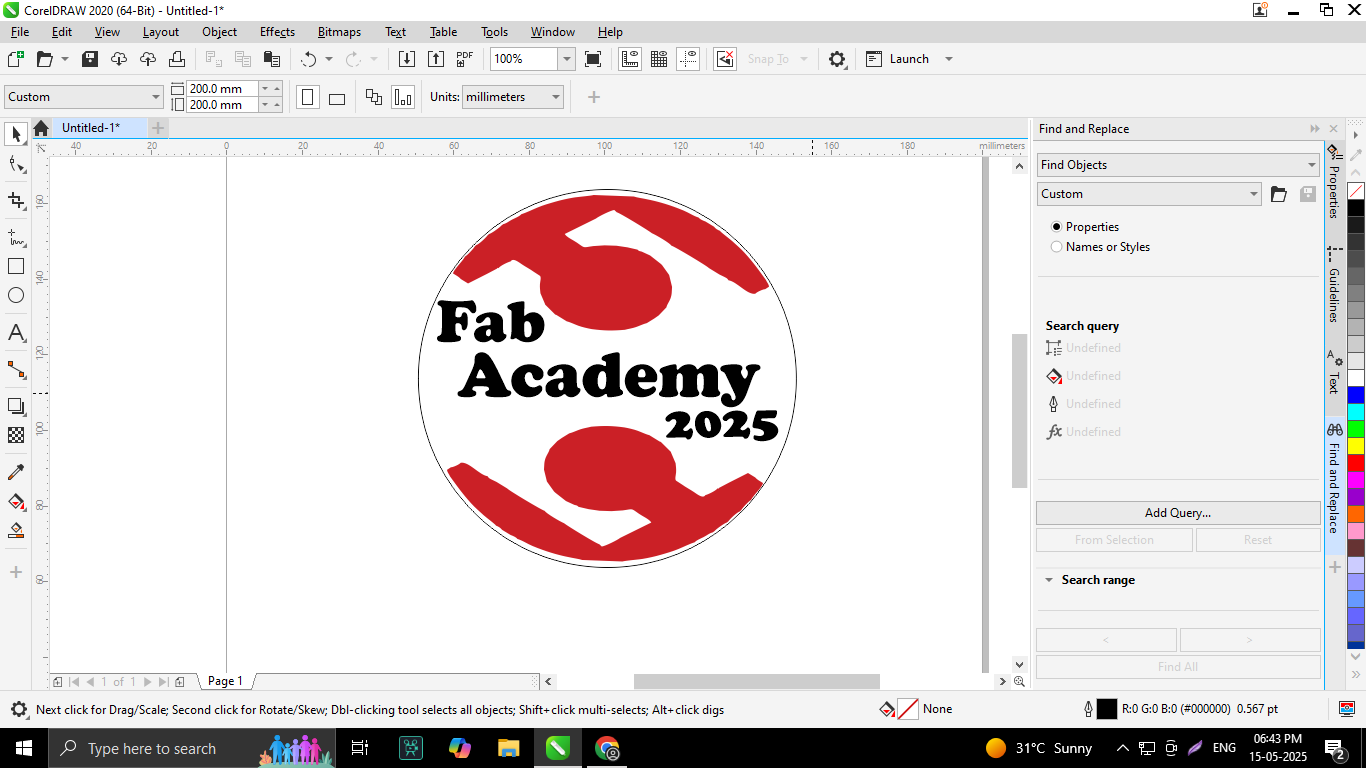This screenshot has width=1366, height=768.
Task: Toggle snap off button
Action: (x=726, y=59)
